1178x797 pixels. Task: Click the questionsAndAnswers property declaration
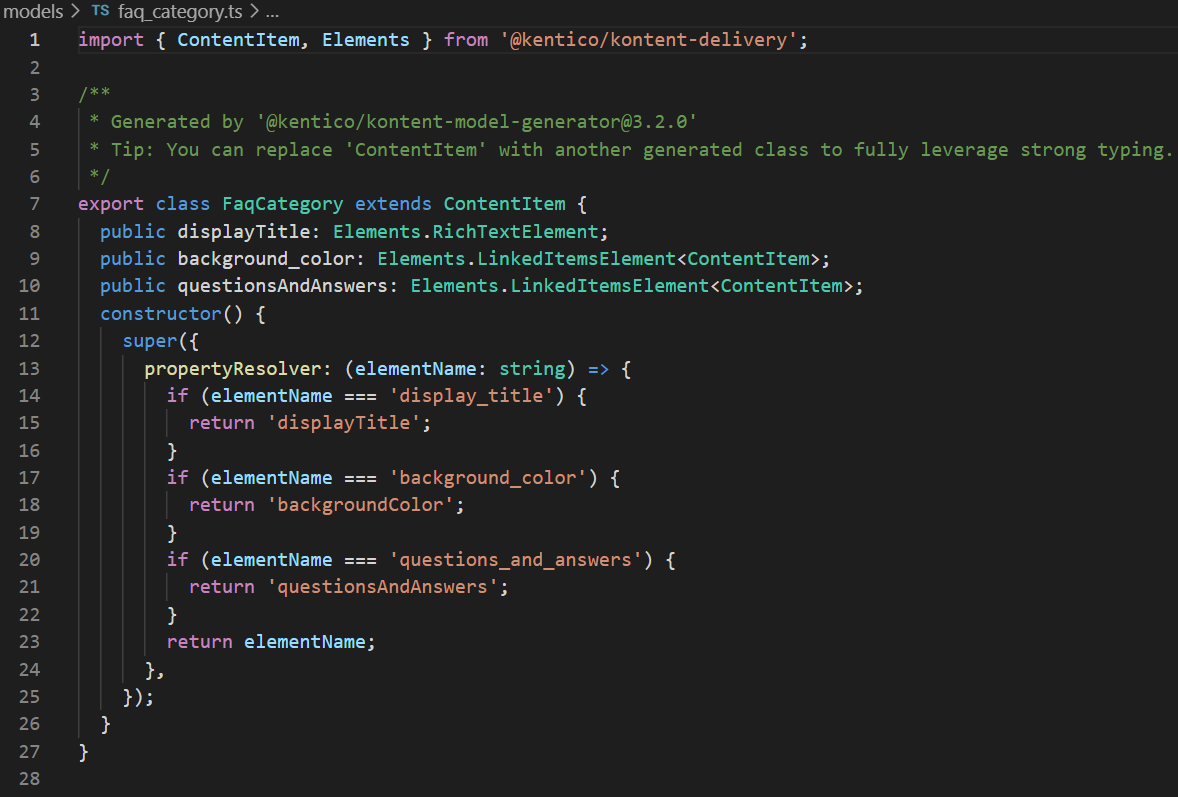282,285
